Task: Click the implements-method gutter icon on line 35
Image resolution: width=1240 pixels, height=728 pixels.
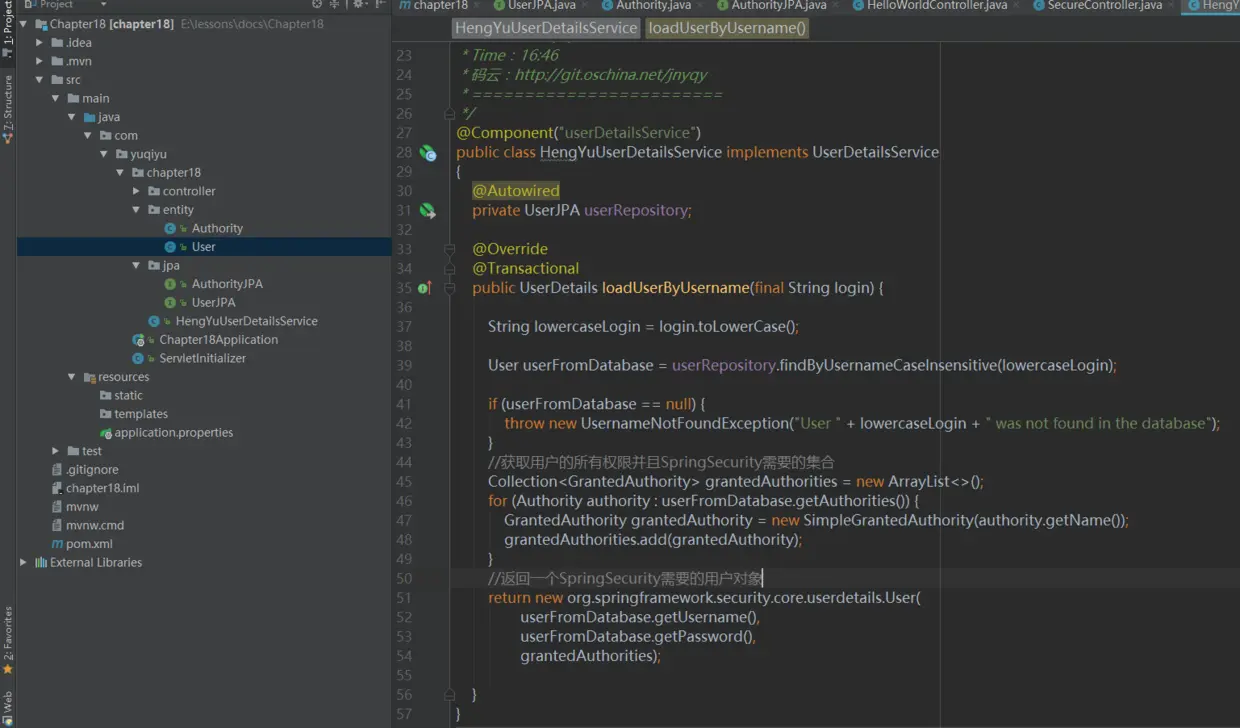Action: click(x=424, y=288)
